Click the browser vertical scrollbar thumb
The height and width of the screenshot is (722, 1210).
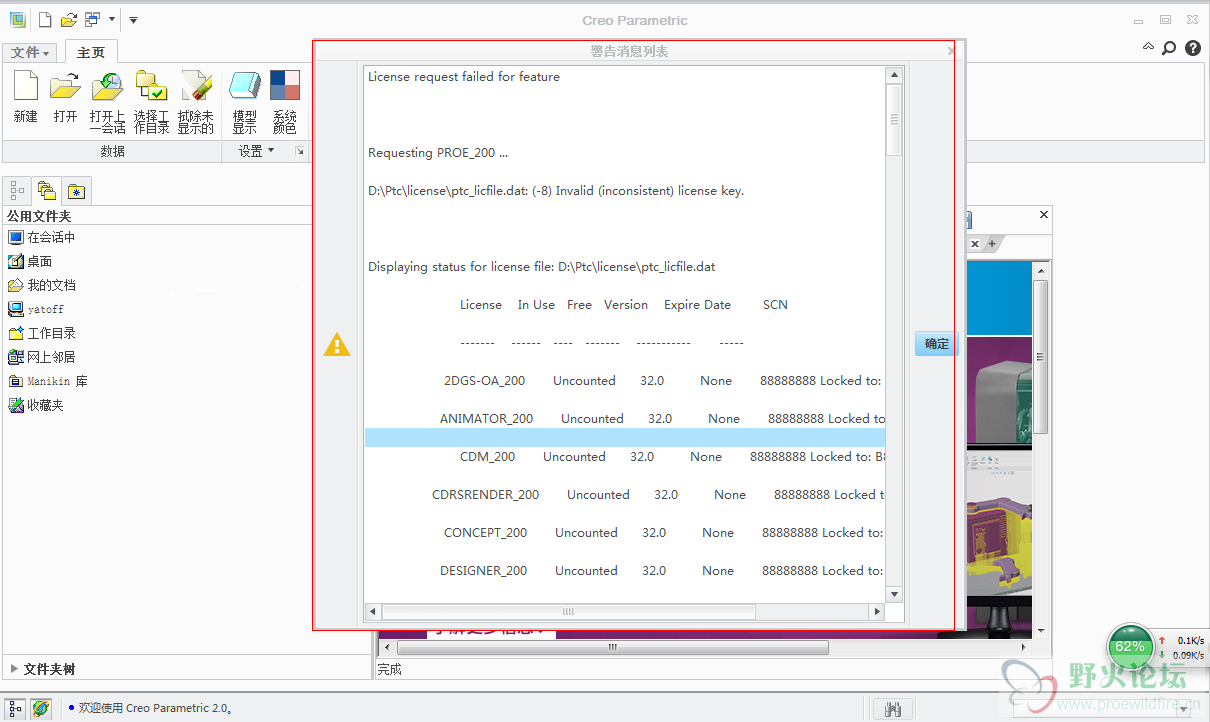pyautogui.click(x=1040, y=356)
